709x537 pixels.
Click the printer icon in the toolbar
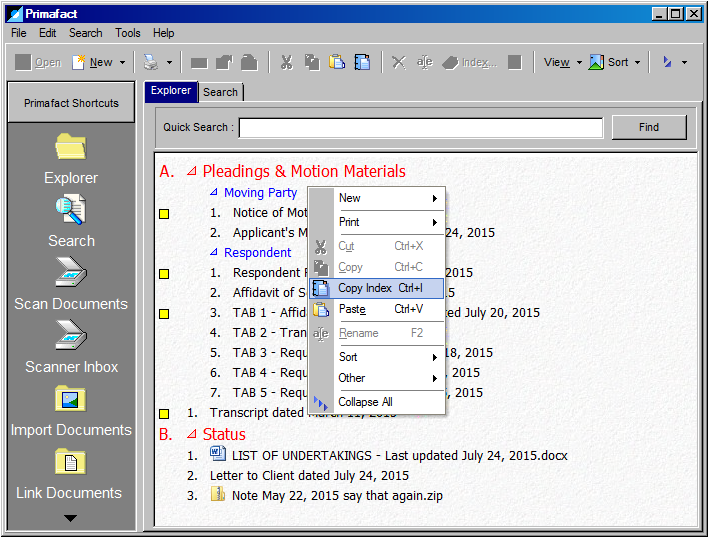coord(151,62)
